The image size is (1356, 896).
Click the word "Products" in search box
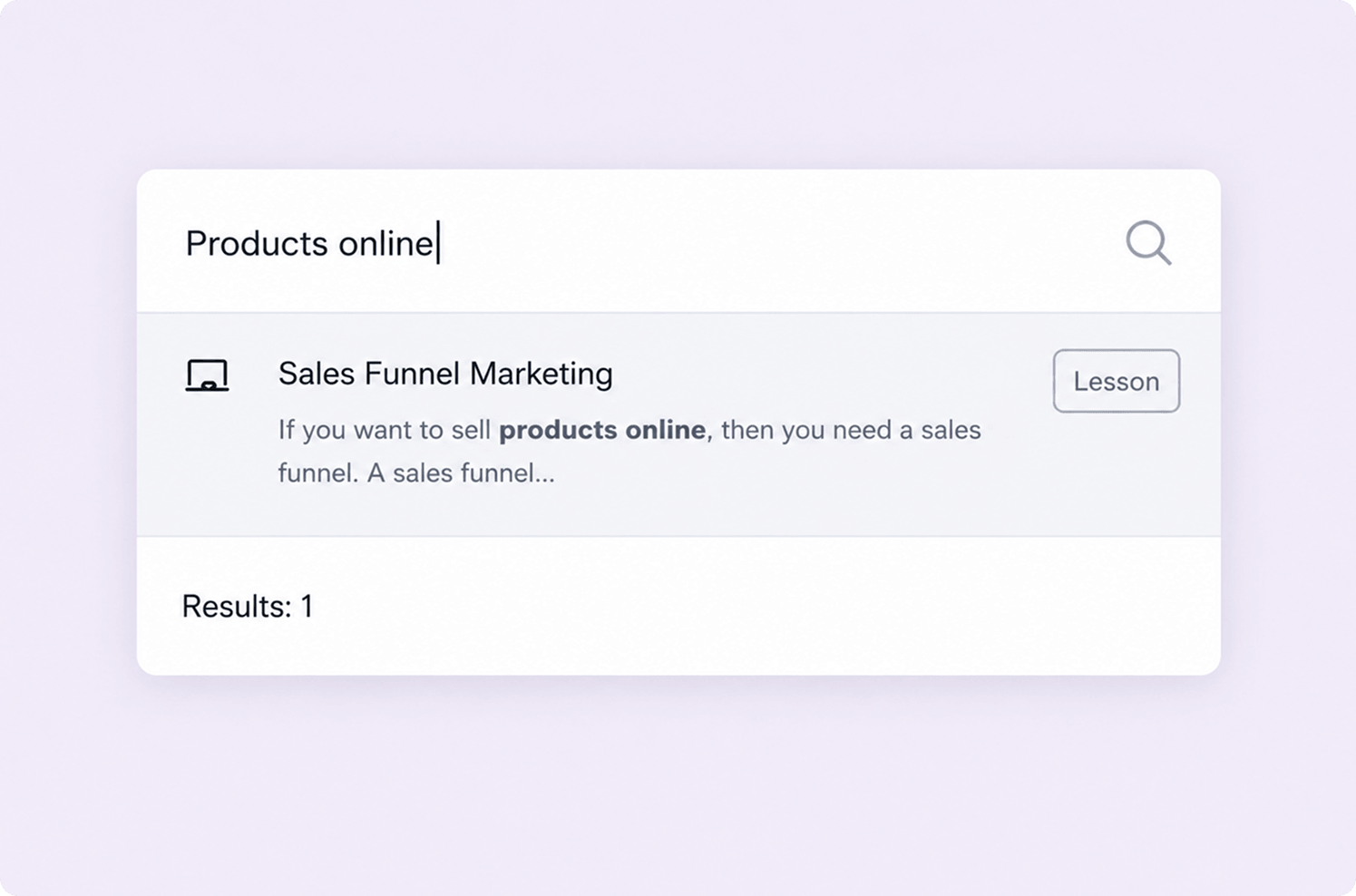point(256,243)
